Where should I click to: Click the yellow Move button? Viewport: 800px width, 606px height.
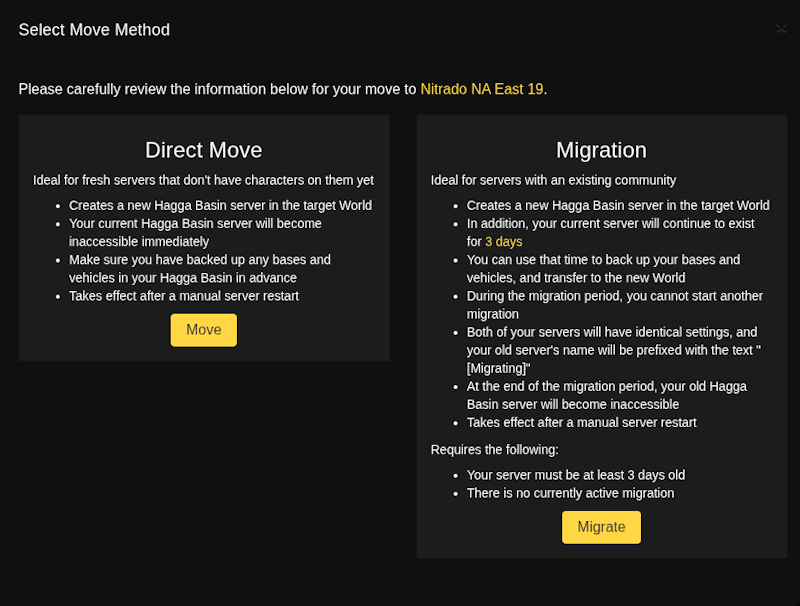pos(204,330)
